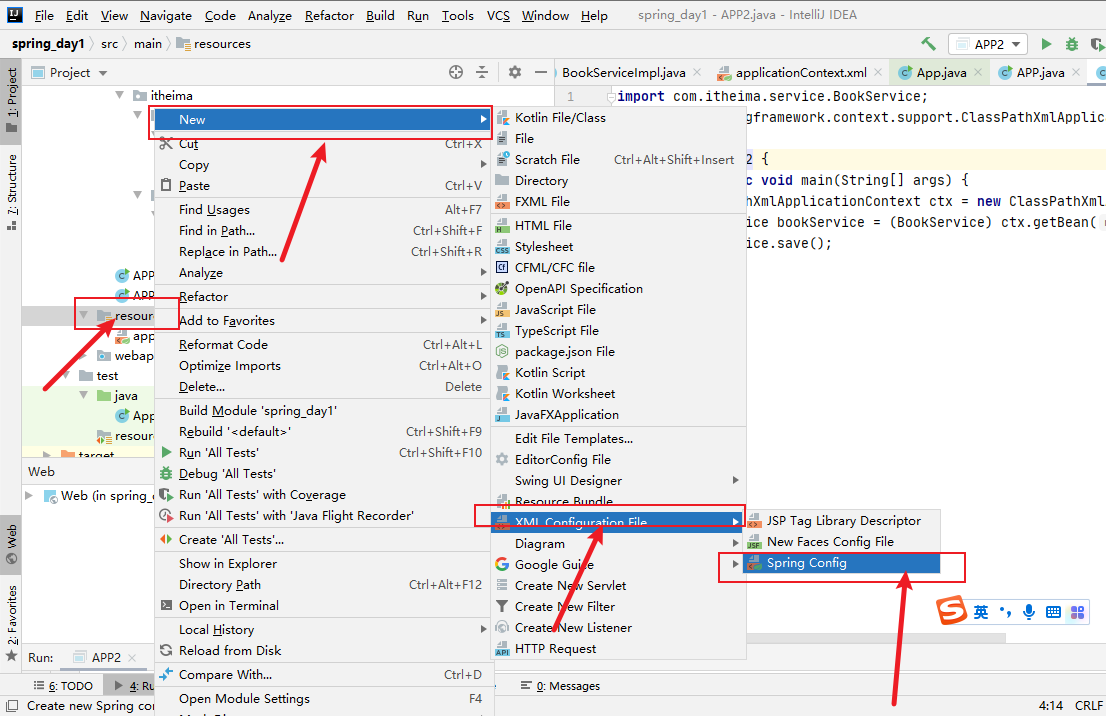Choose package.json File entry
This screenshot has height=716, width=1106.
pos(619,352)
